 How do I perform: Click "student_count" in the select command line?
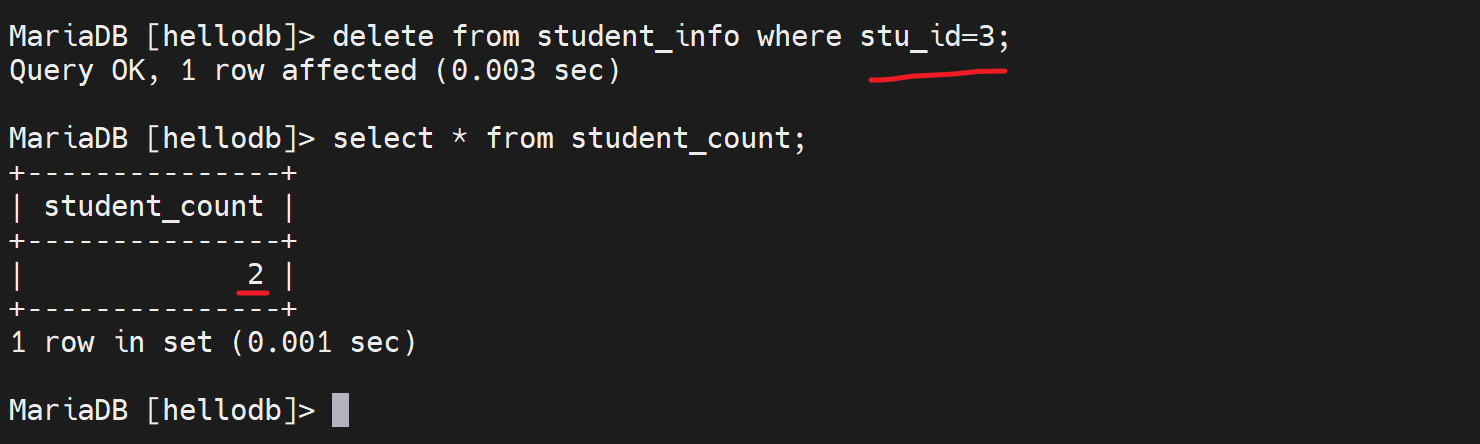pyautogui.click(x=680, y=139)
